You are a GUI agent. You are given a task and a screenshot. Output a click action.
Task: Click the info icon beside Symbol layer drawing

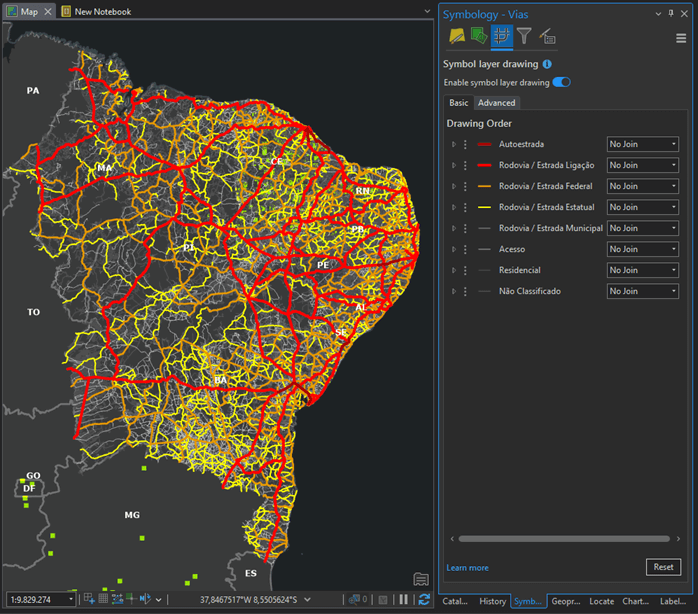(547, 64)
